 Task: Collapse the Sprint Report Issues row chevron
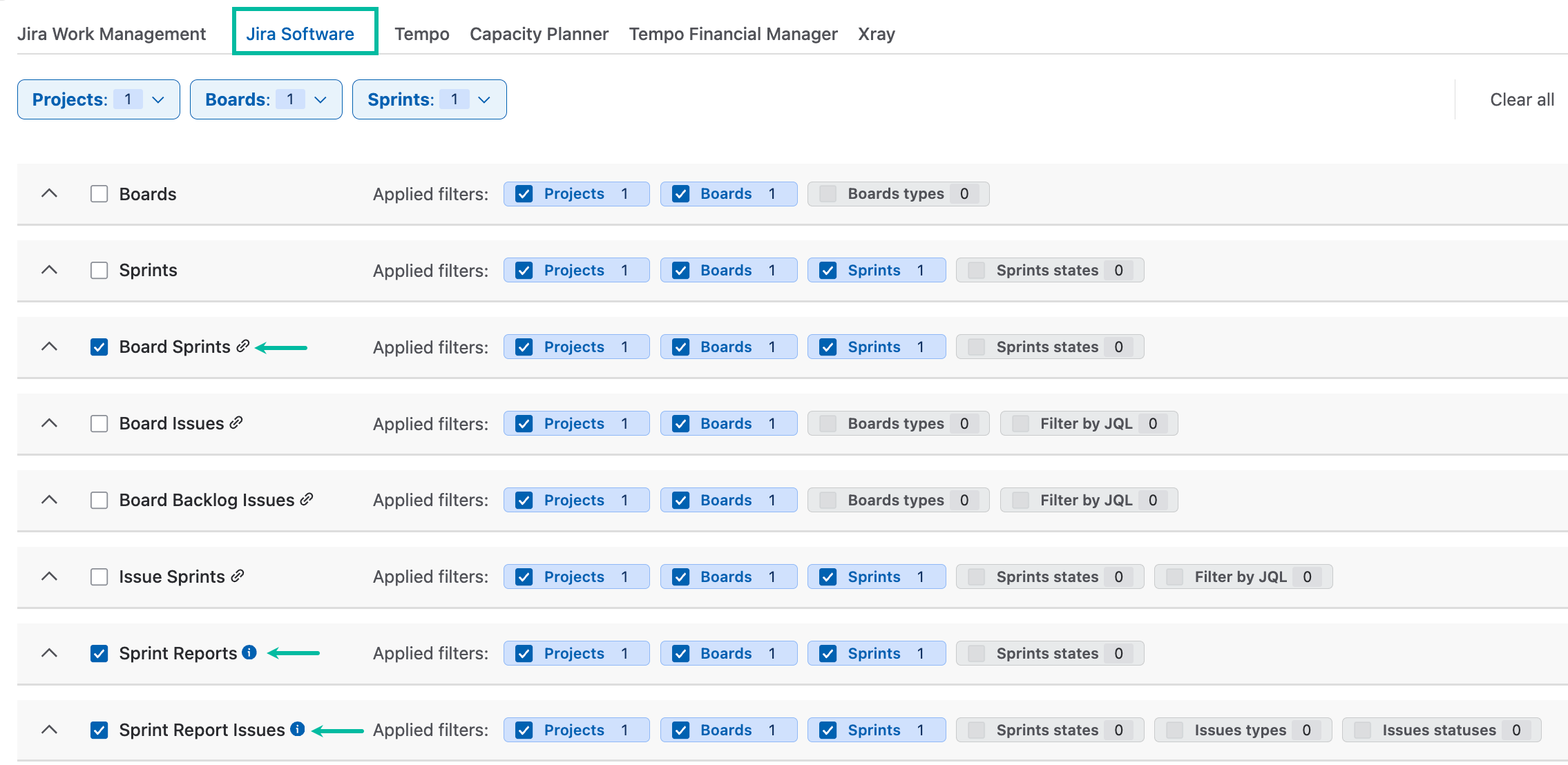pyautogui.click(x=49, y=730)
